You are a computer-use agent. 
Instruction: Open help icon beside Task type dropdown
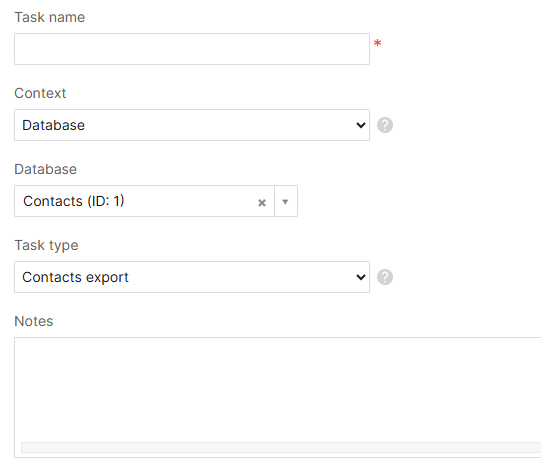click(x=385, y=277)
